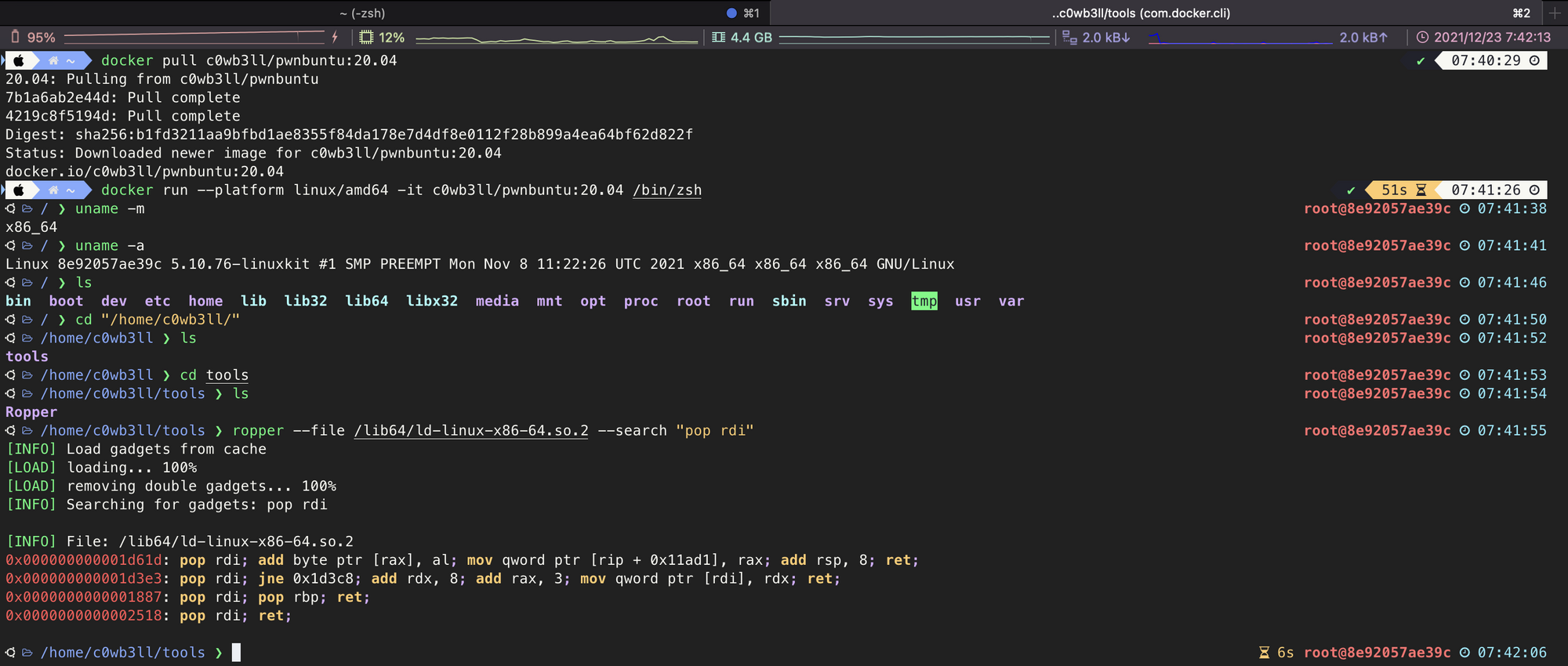Screen dimensions: 1568x666
Task: Click the 'media' directory in the ls output
Action: [497, 301]
